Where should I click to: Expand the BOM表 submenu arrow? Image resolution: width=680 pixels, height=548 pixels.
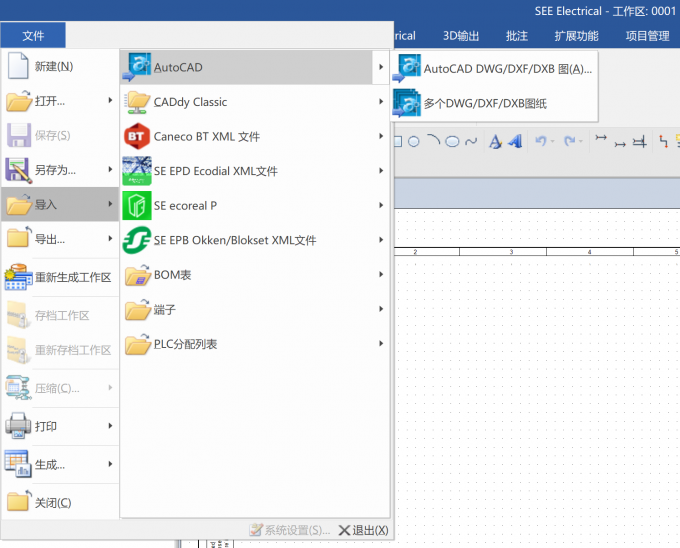tap(381, 274)
